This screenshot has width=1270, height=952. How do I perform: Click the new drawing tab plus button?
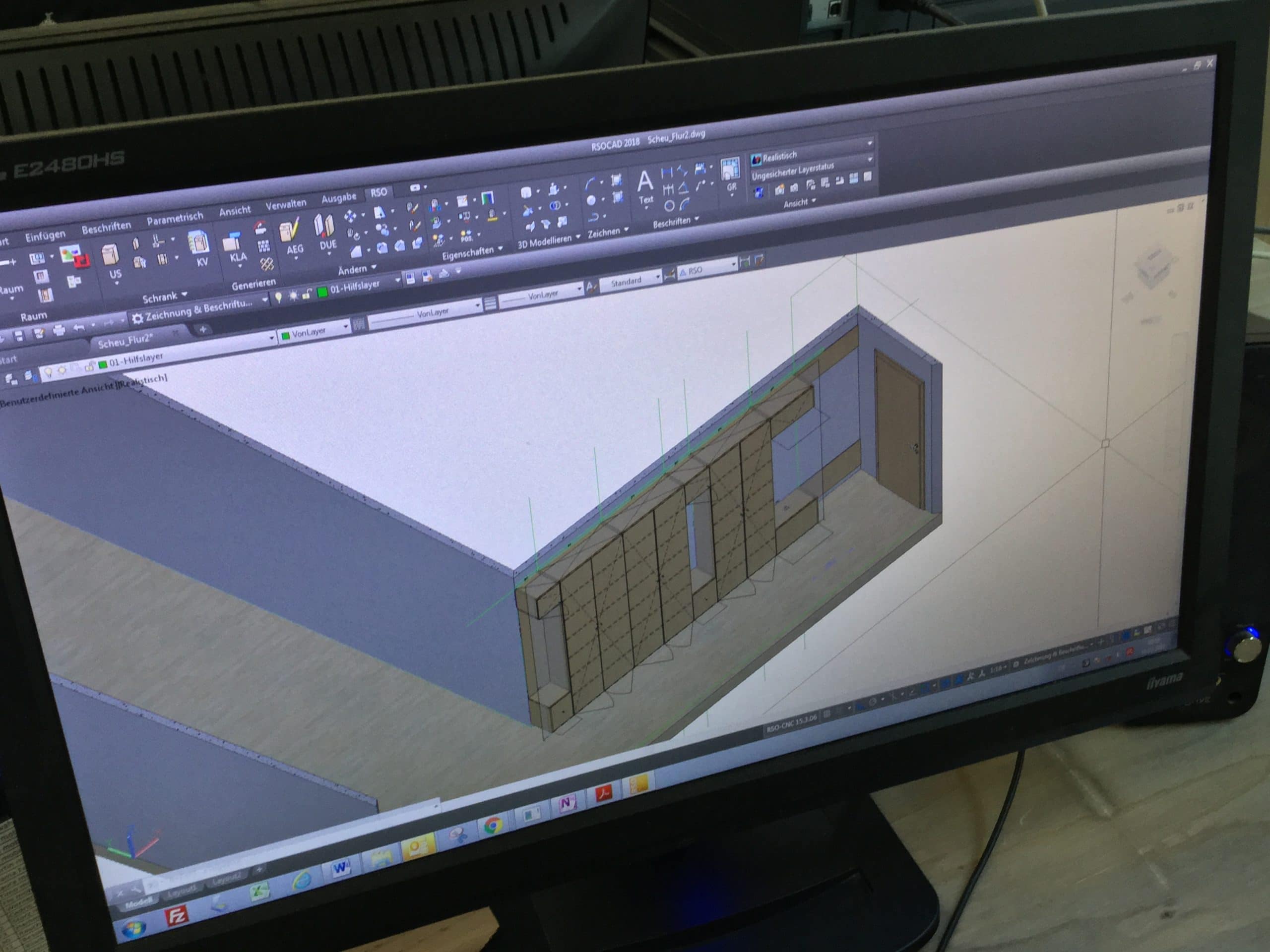pos(203,329)
